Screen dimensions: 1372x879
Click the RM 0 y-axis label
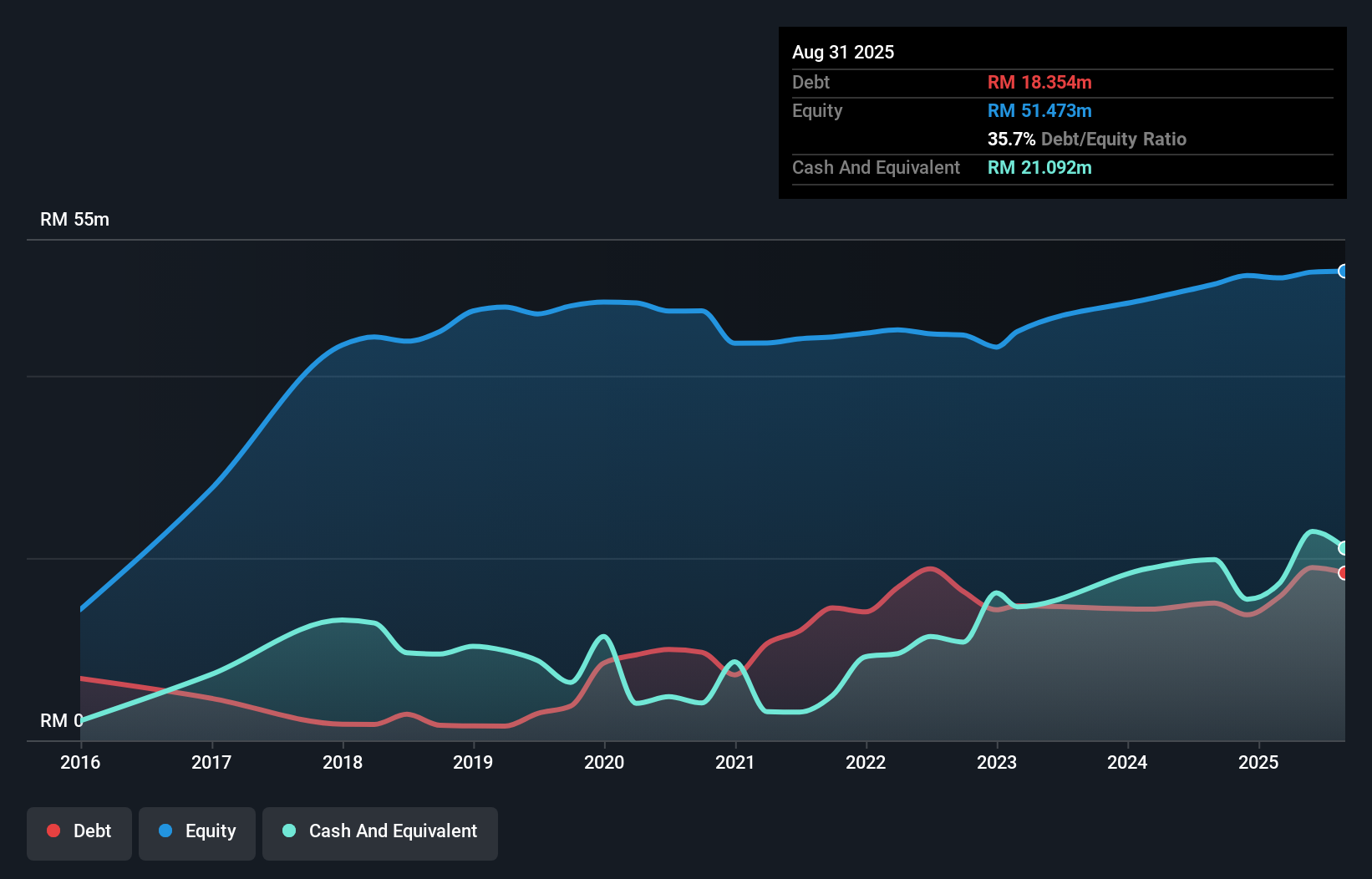[x=62, y=720]
